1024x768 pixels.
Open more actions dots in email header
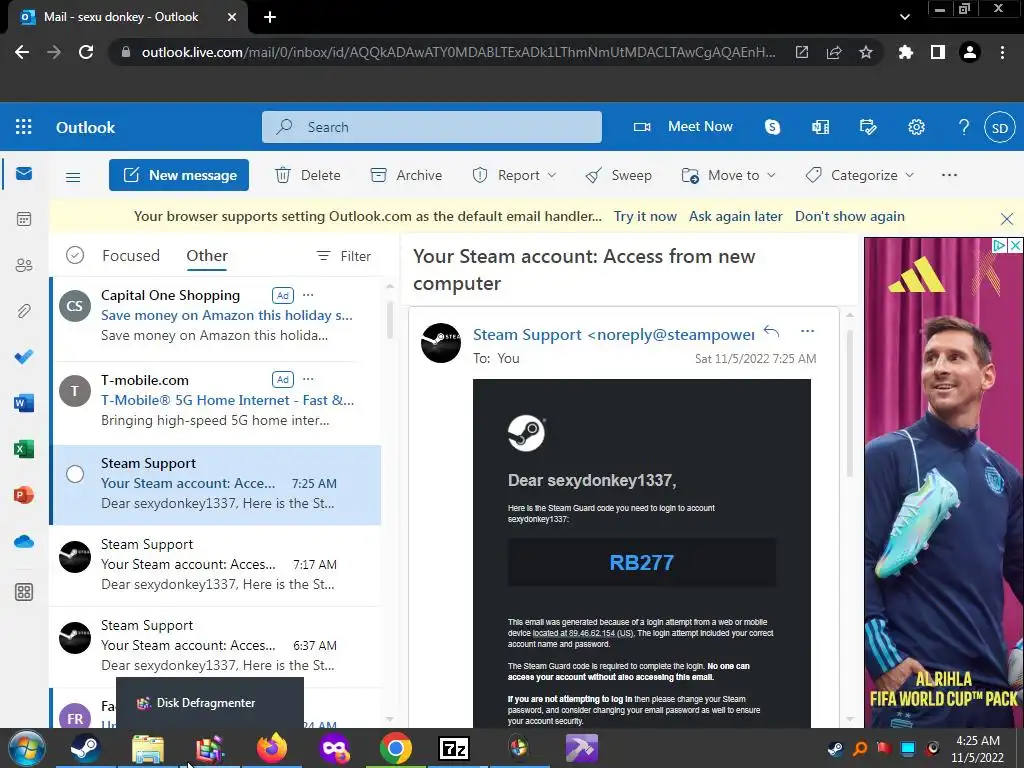pos(807,331)
